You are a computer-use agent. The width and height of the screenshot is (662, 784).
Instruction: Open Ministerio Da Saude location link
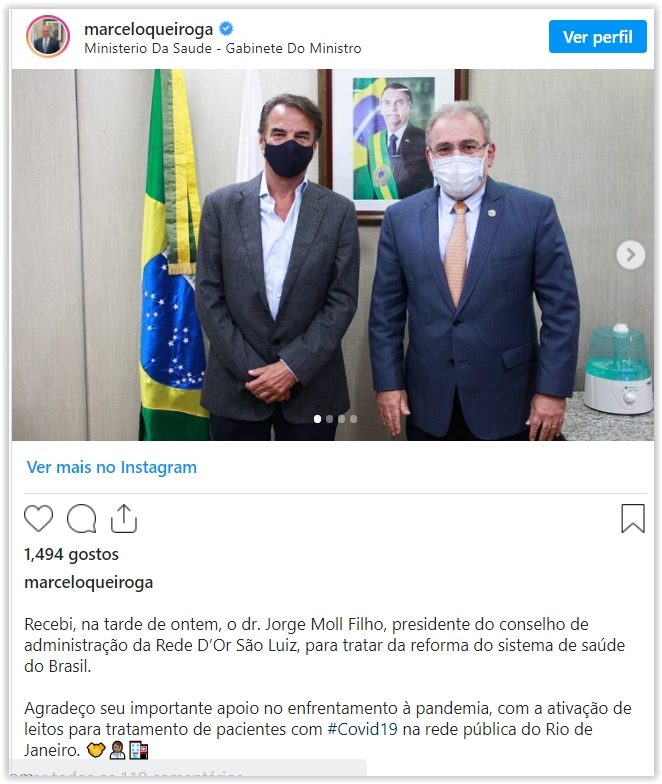point(222,48)
